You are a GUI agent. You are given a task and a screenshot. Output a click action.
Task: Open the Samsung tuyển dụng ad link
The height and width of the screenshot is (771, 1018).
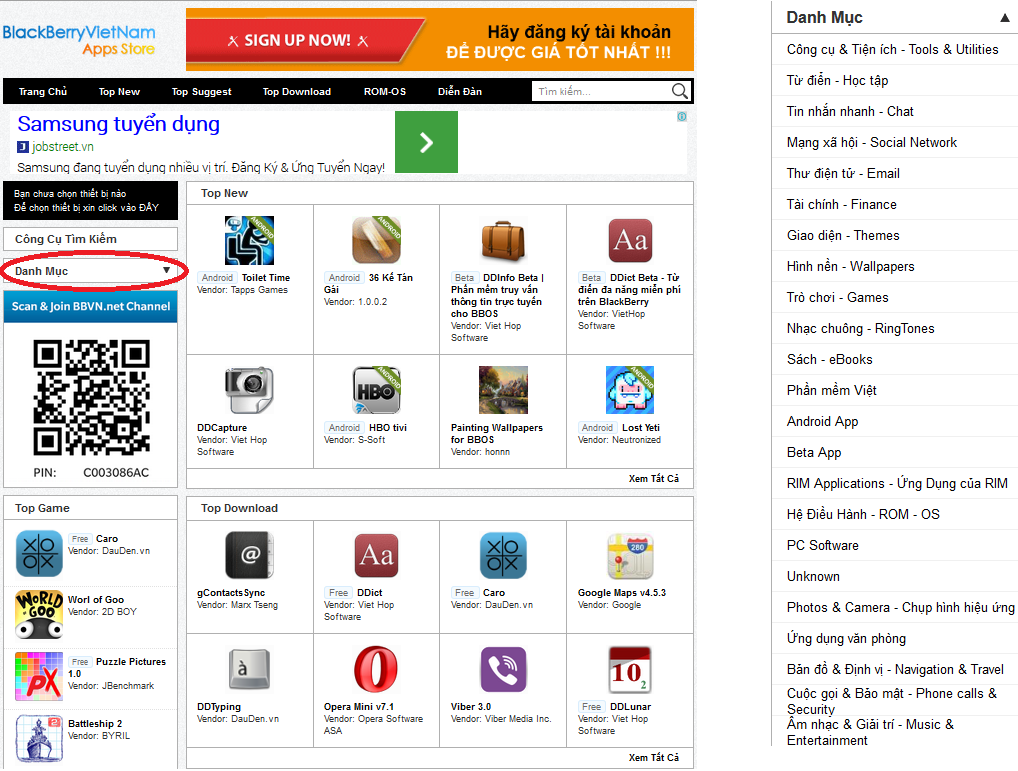pyautogui.click(x=119, y=123)
